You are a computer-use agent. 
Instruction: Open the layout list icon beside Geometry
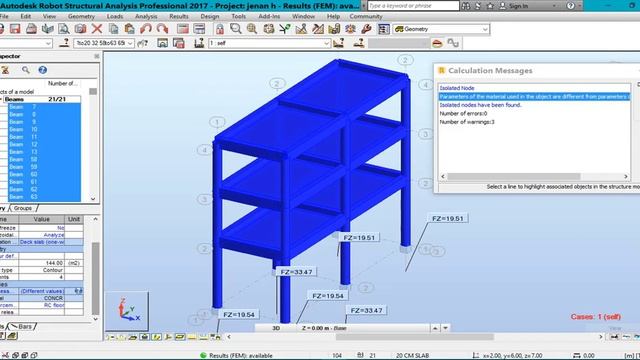[384, 29]
